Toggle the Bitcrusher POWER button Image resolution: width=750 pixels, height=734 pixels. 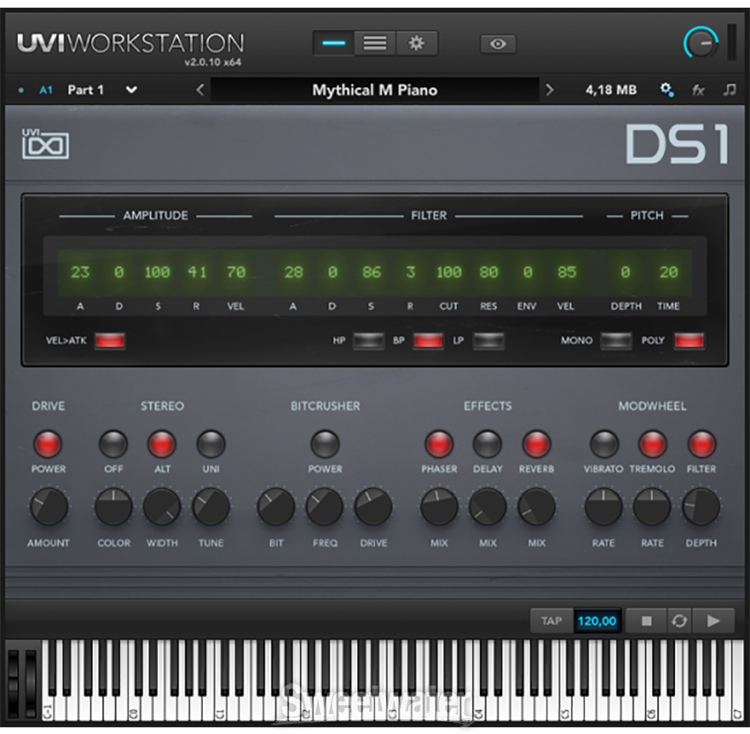coord(325,444)
